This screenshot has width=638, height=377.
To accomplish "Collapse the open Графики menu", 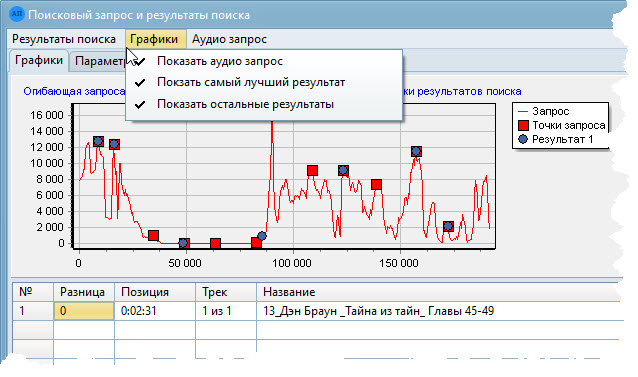I will click(154, 39).
